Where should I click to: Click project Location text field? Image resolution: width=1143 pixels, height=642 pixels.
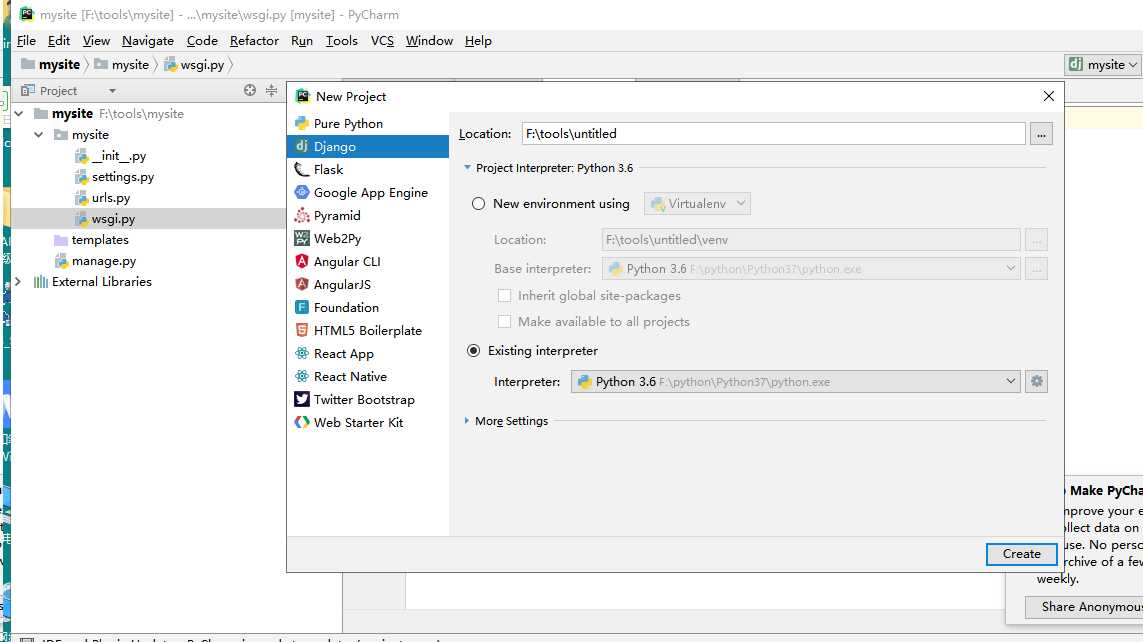[x=773, y=134]
